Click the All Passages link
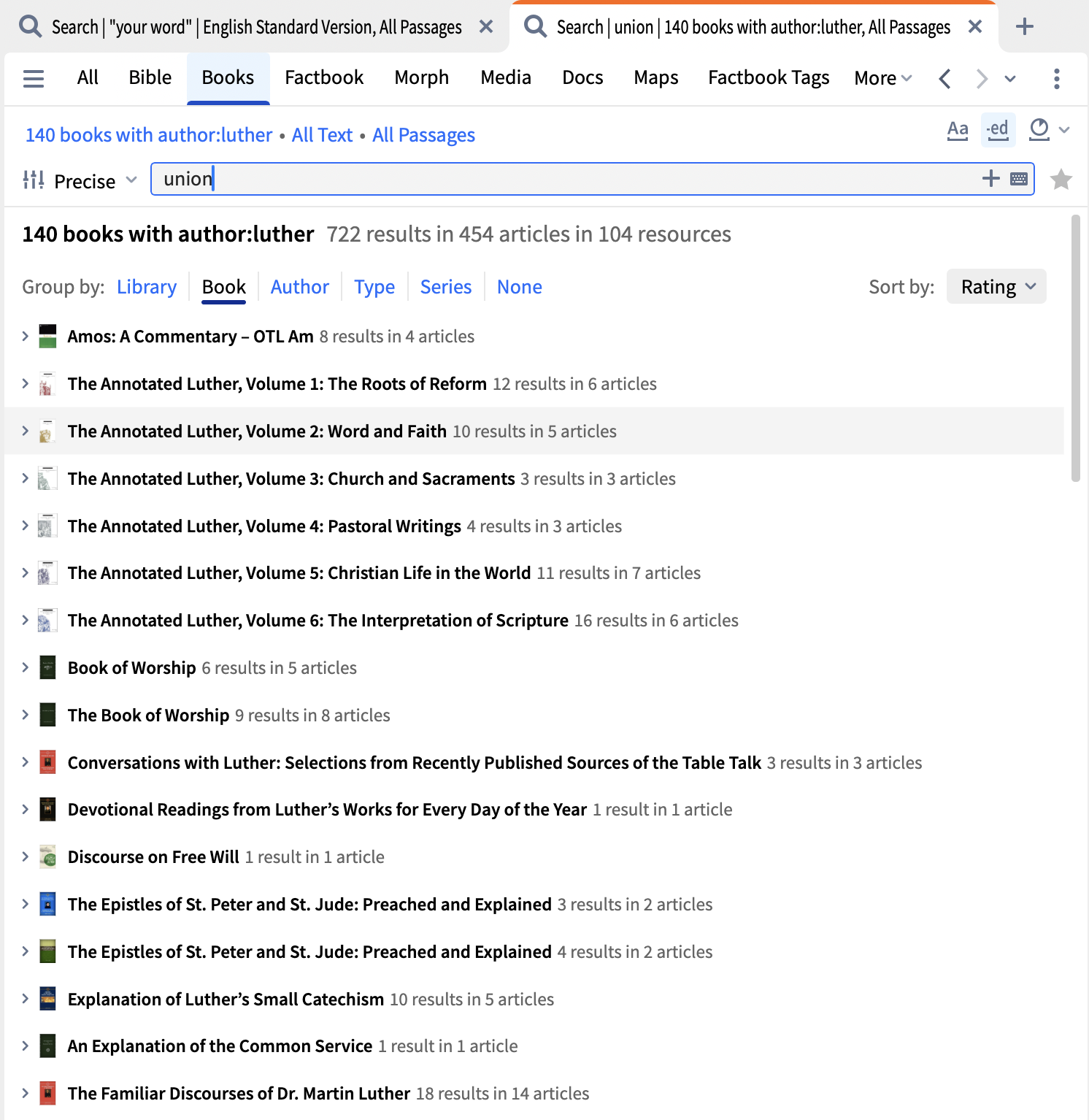The width and height of the screenshot is (1089, 1120). [x=423, y=135]
